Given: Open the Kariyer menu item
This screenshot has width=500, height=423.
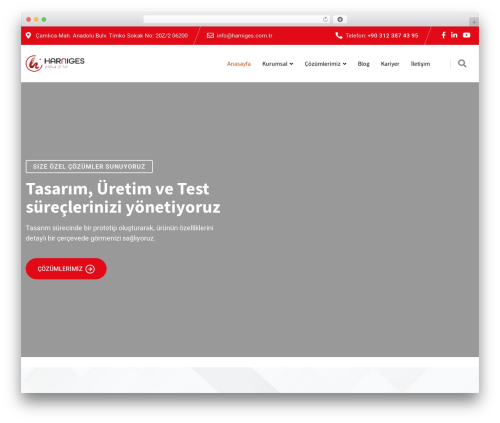Looking at the screenshot, I should [x=390, y=64].
